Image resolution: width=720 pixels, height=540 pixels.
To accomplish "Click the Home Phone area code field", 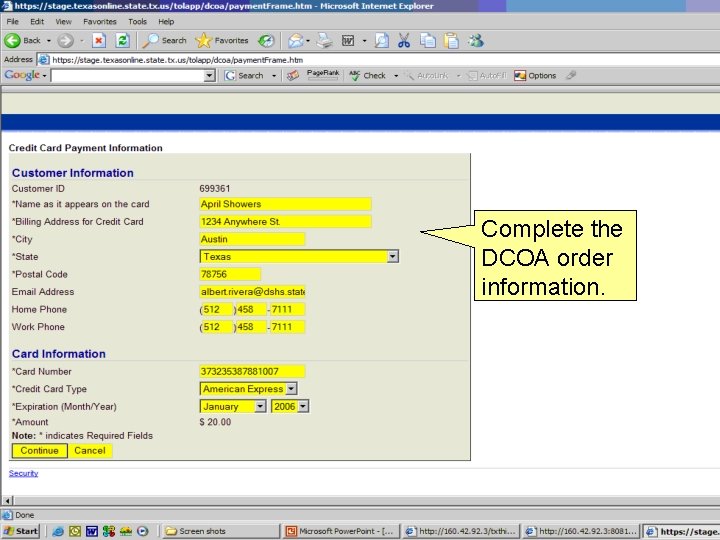I will [x=218, y=309].
